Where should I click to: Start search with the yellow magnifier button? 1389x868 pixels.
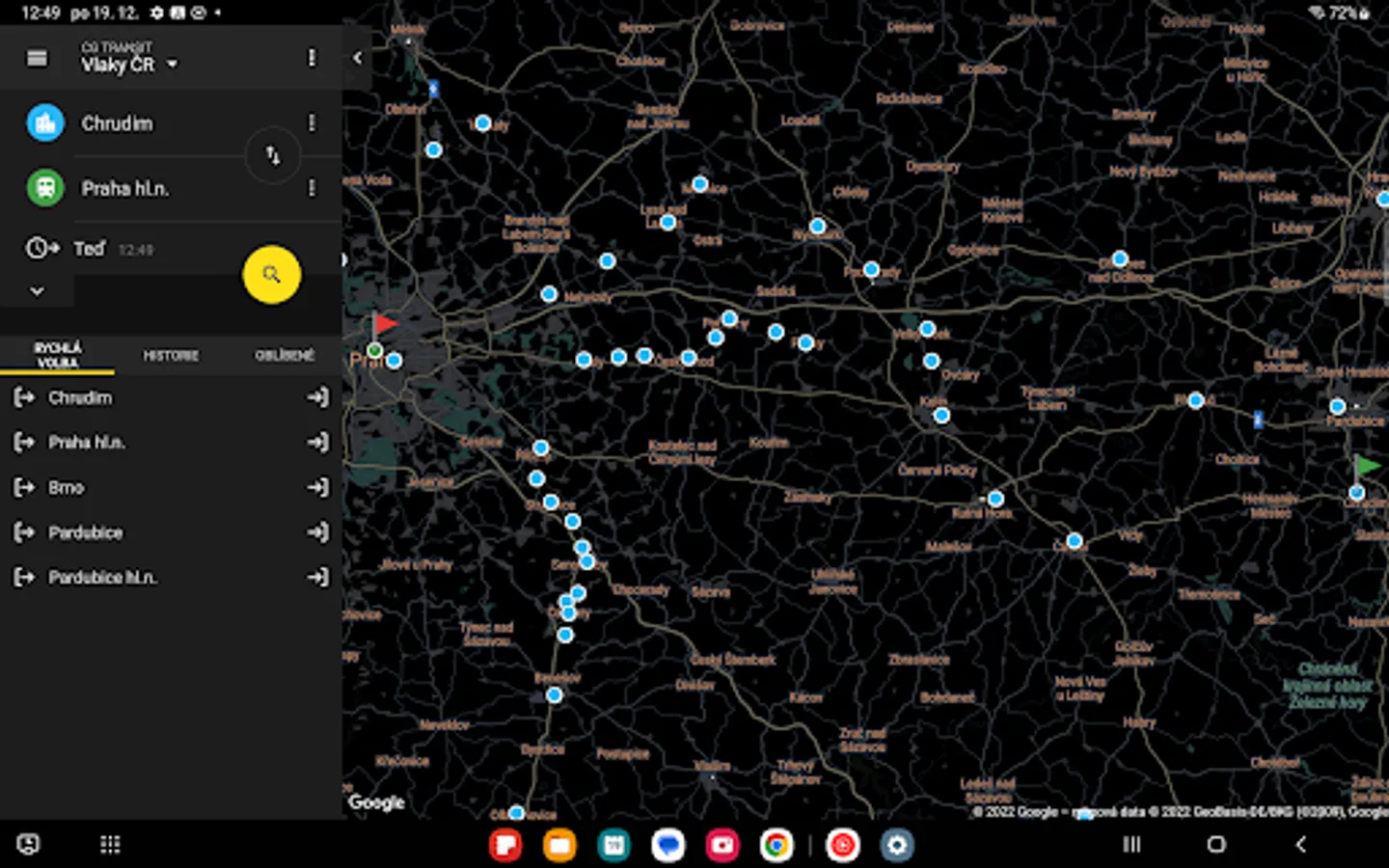[271, 274]
